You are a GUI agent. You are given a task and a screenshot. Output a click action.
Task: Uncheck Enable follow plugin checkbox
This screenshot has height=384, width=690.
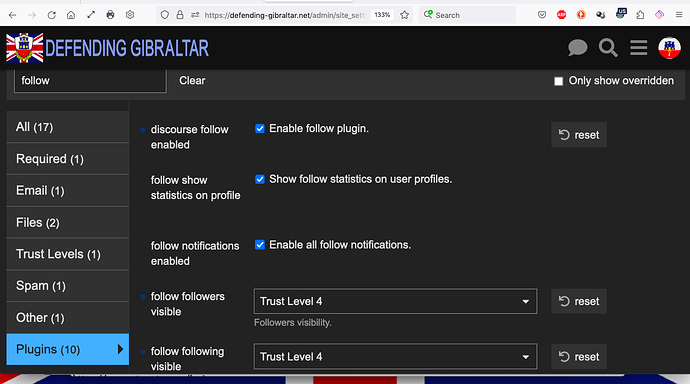pyautogui.click(x=260, y=128)
